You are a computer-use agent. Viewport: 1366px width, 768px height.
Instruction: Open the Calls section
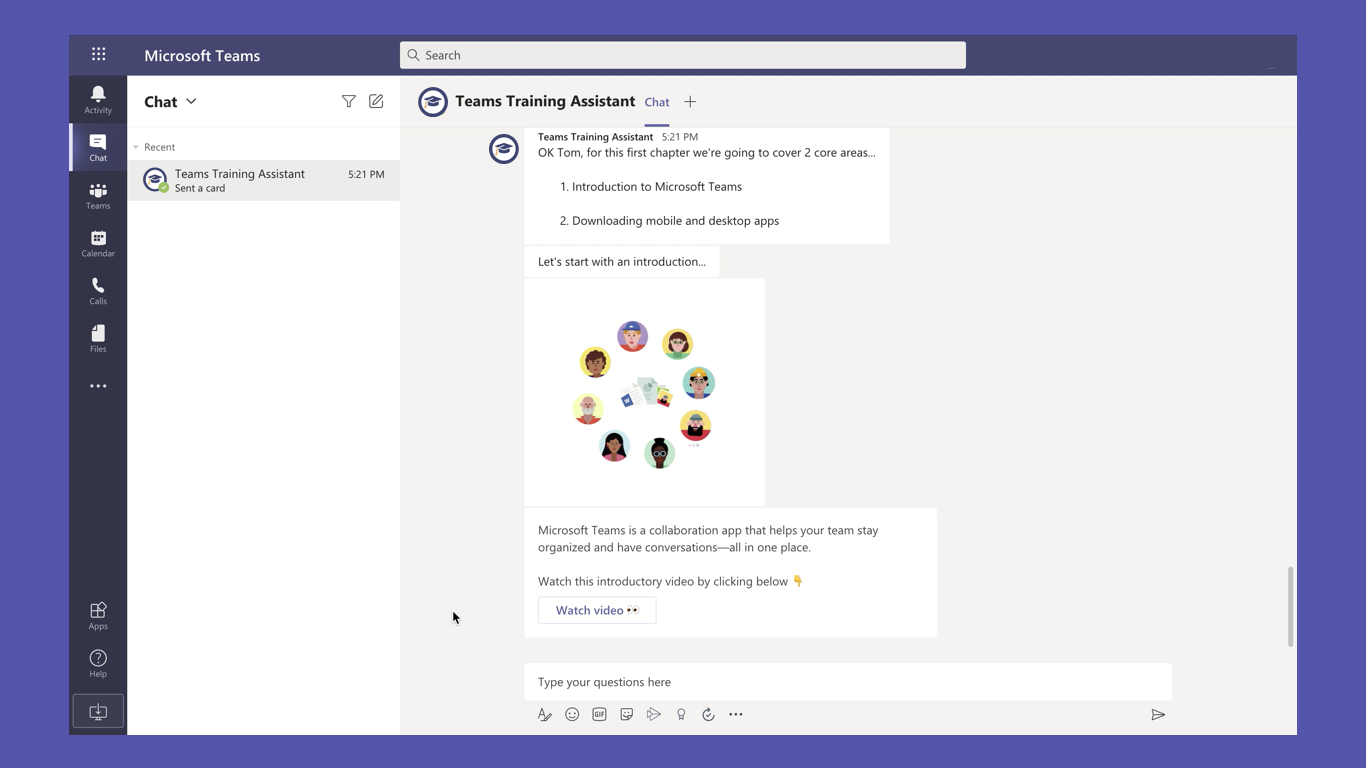(98, 291)
